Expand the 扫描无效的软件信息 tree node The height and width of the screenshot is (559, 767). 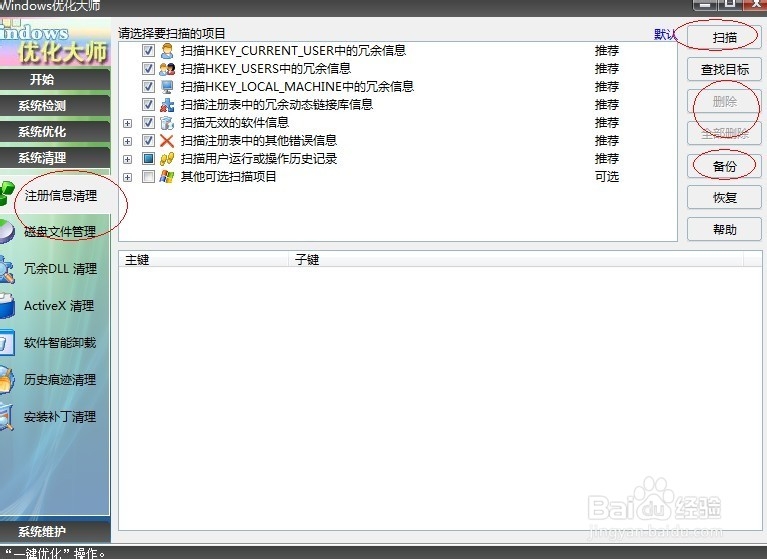[128, 123]
